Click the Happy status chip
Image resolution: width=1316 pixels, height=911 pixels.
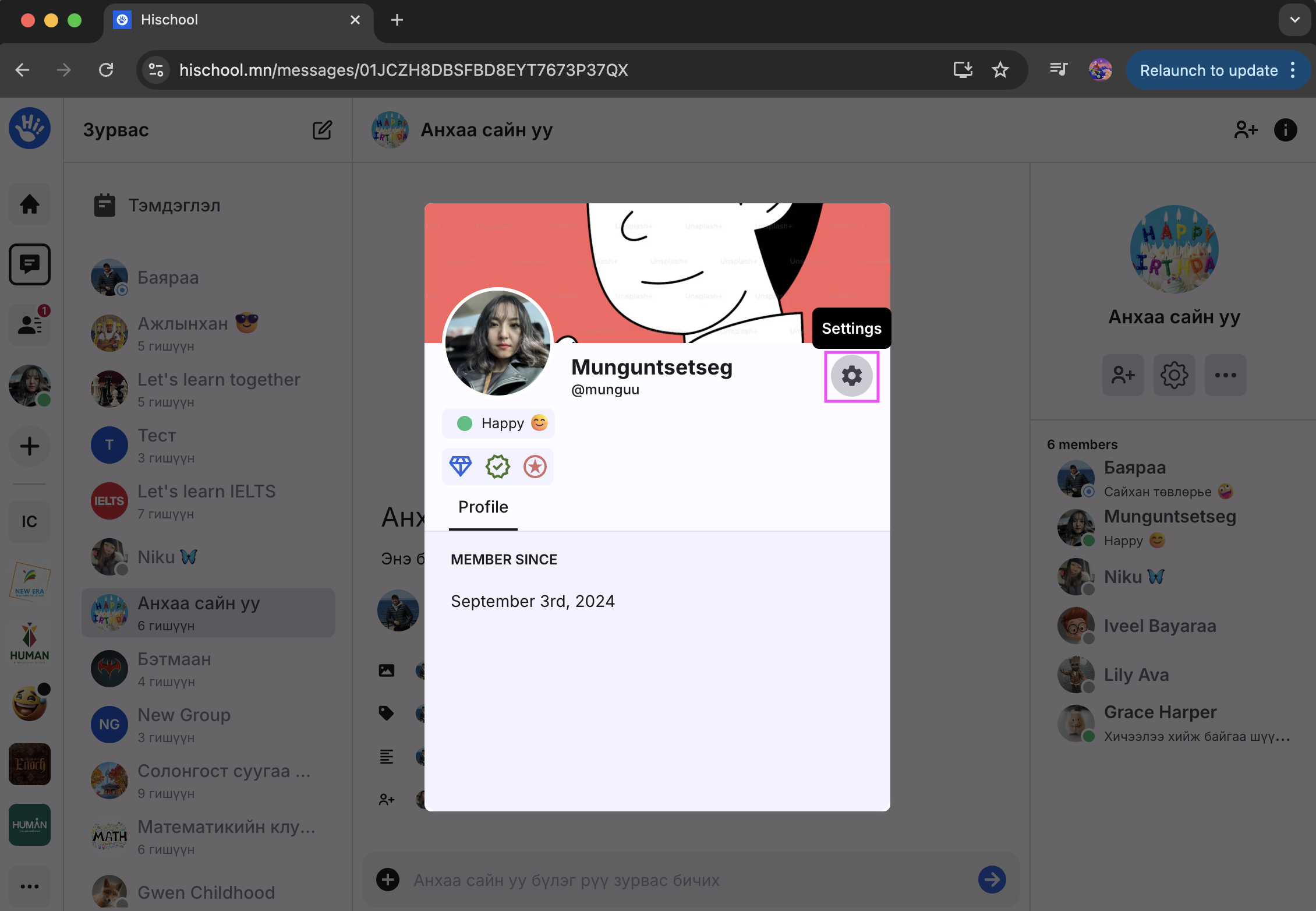(x=498, y=423)
